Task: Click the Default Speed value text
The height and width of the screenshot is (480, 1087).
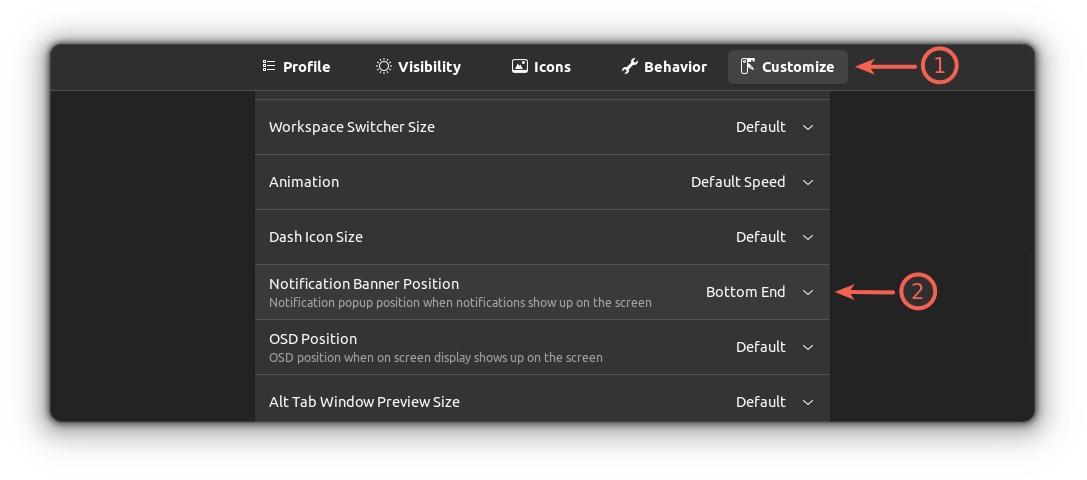Action: (738, 182)
